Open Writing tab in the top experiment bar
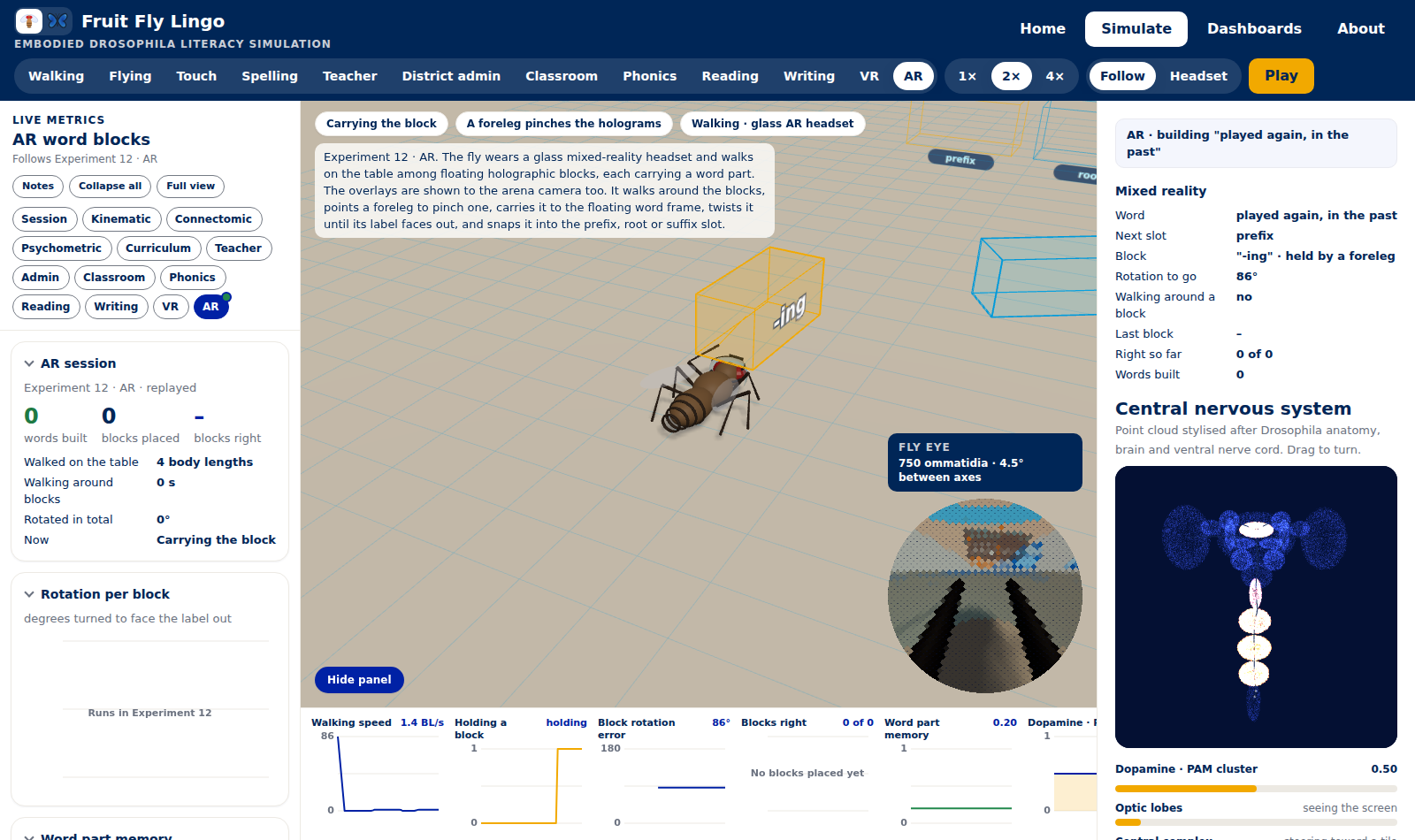Screen dimensions: 1415x840 pyautogui.click(x=808, y=76)
